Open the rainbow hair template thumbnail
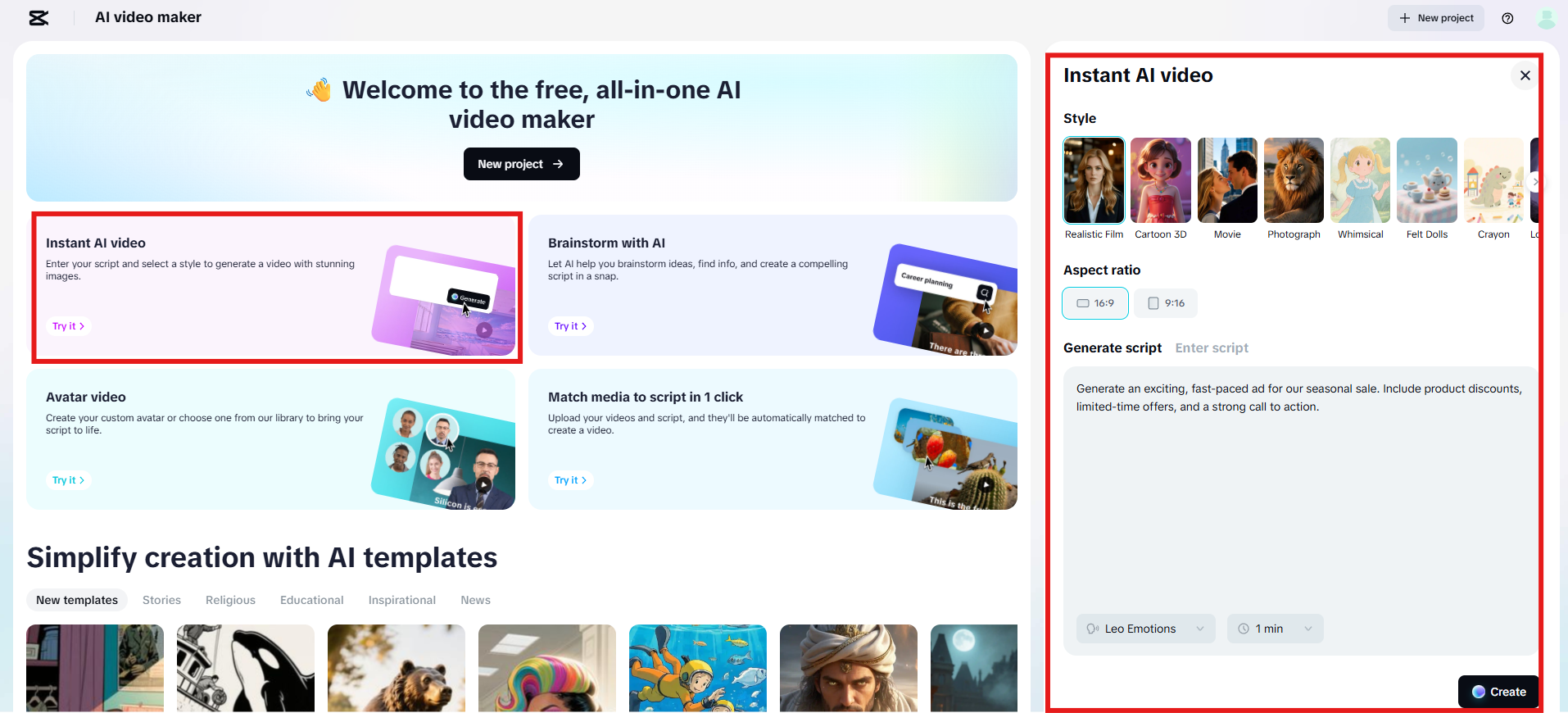The height and width of the screenshot is (713, 1568). click(547, 668)
